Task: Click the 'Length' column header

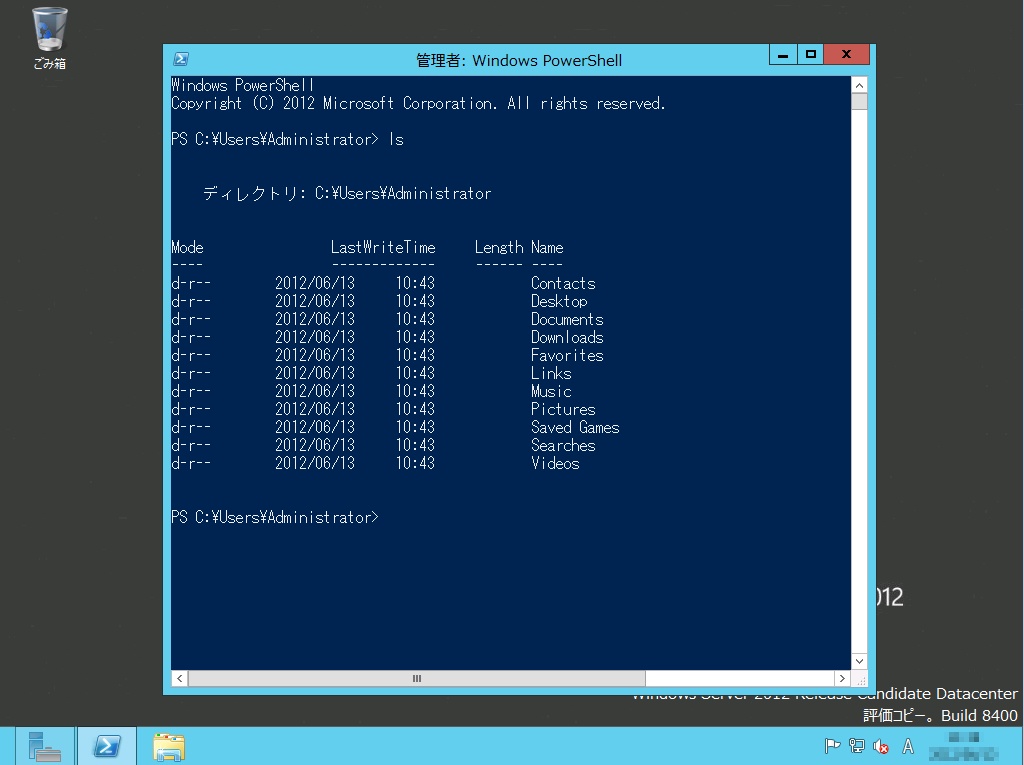Action: [499, 247]
